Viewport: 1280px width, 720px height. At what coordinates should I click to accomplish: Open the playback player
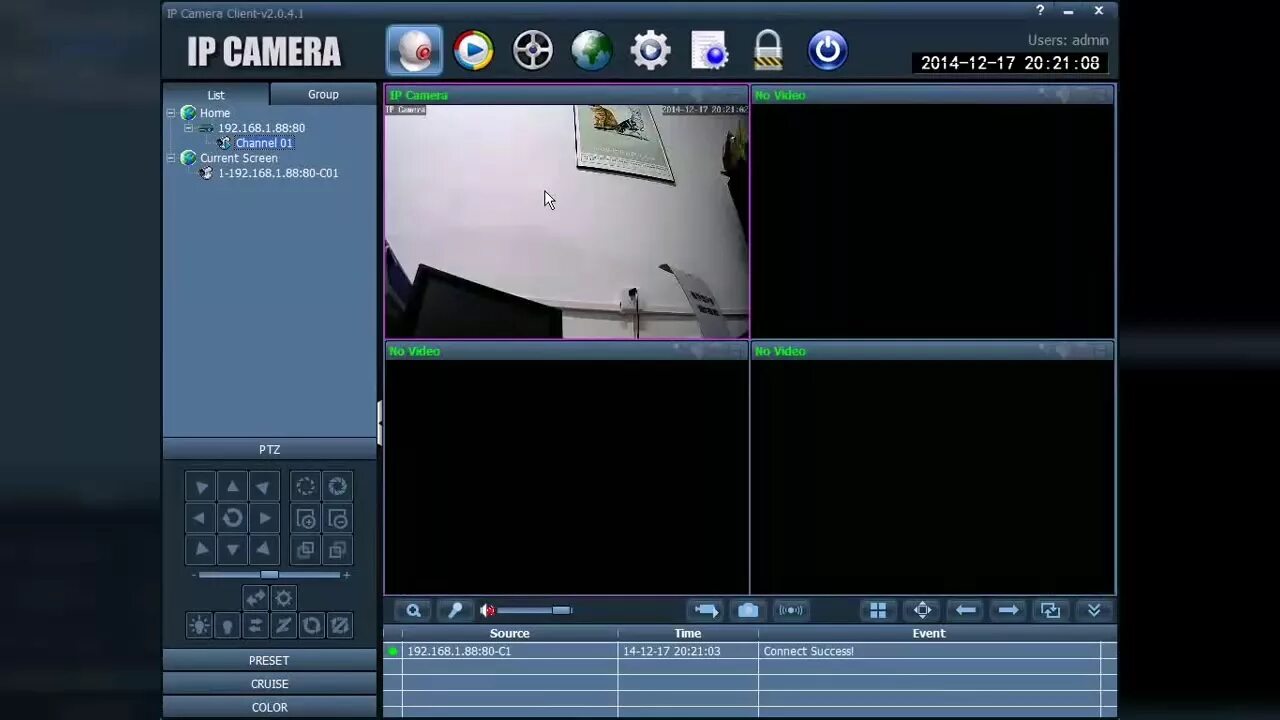tap(473, 50)
